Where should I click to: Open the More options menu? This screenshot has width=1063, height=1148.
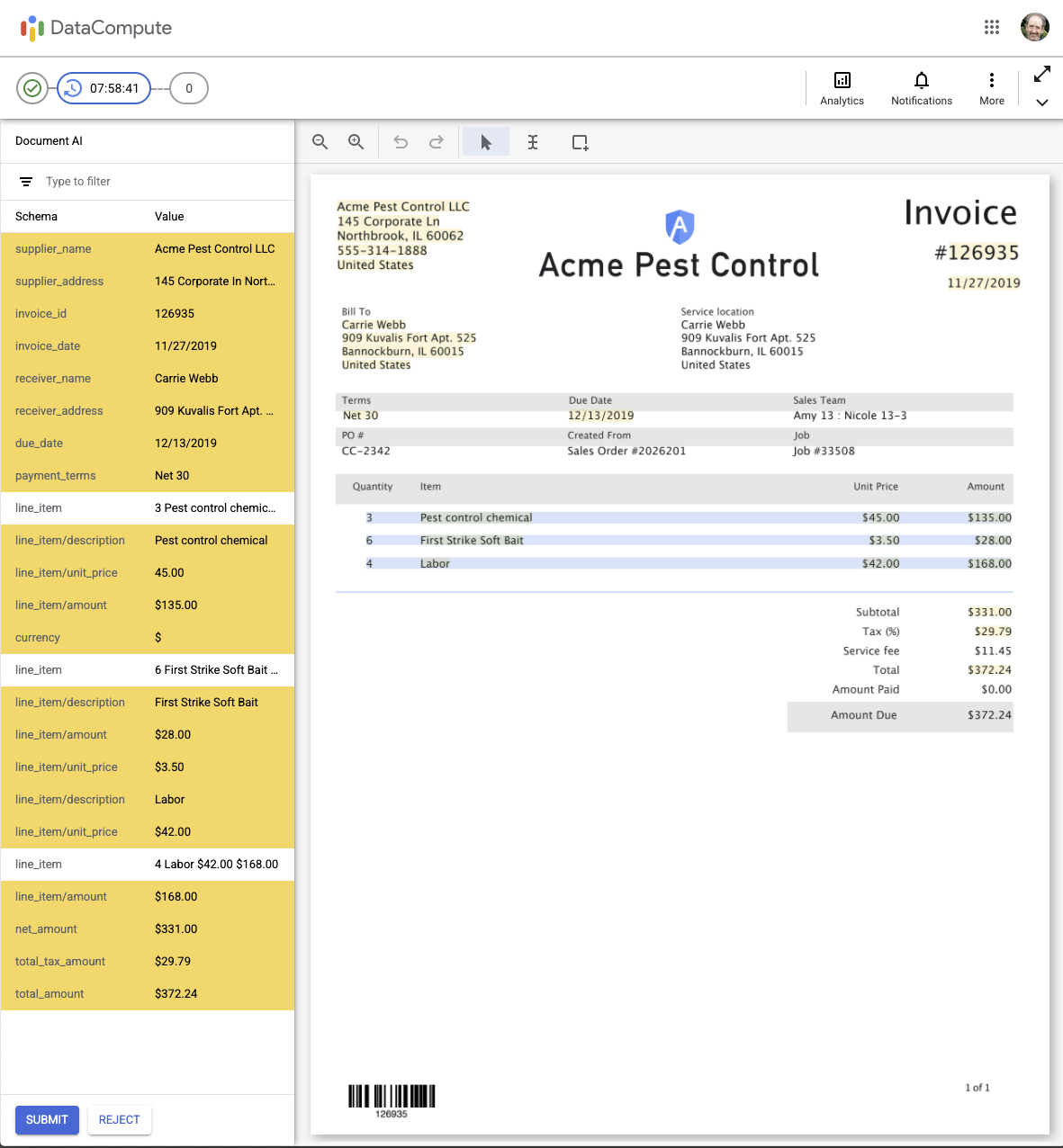click(991, 88)
